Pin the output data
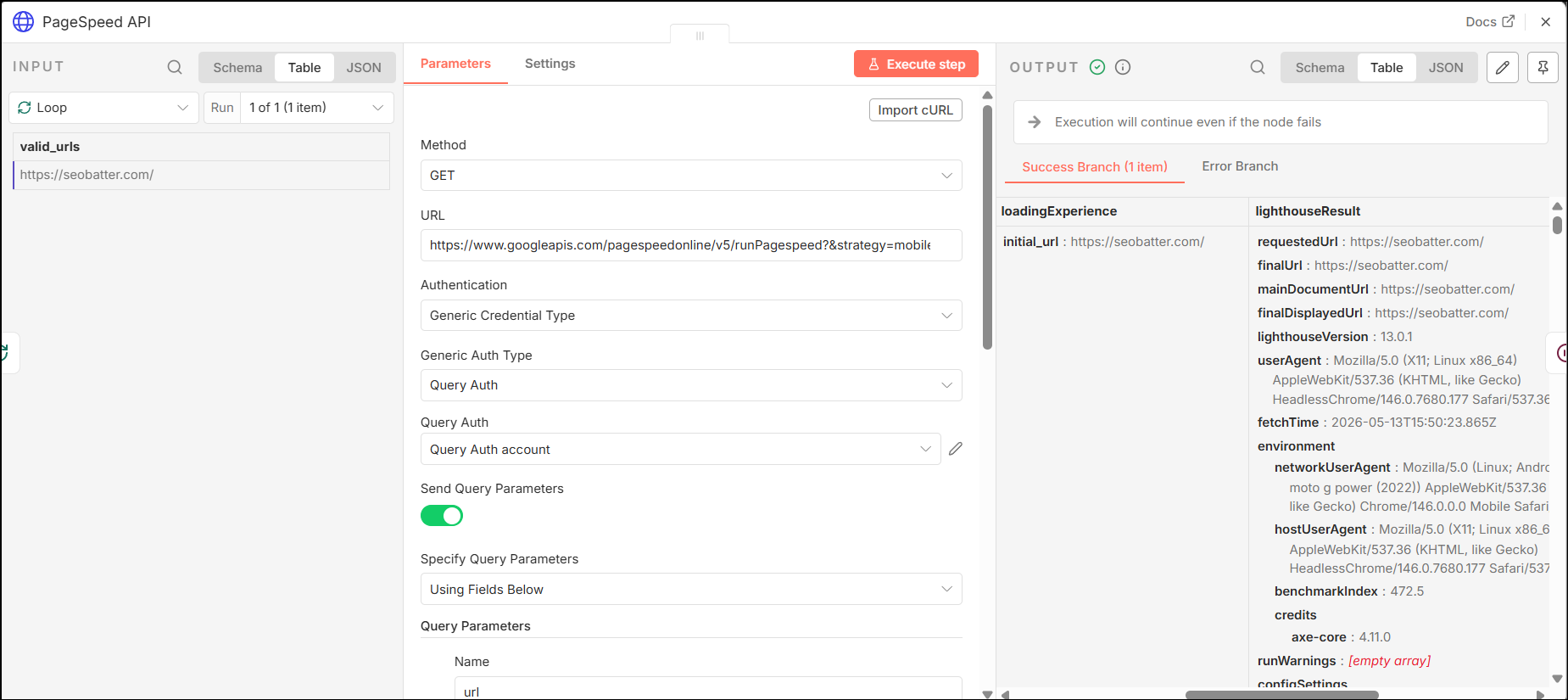Image resolution: width=1568 pixels, height=700 pixels. pyautogui.click(x=1543, y=67)
